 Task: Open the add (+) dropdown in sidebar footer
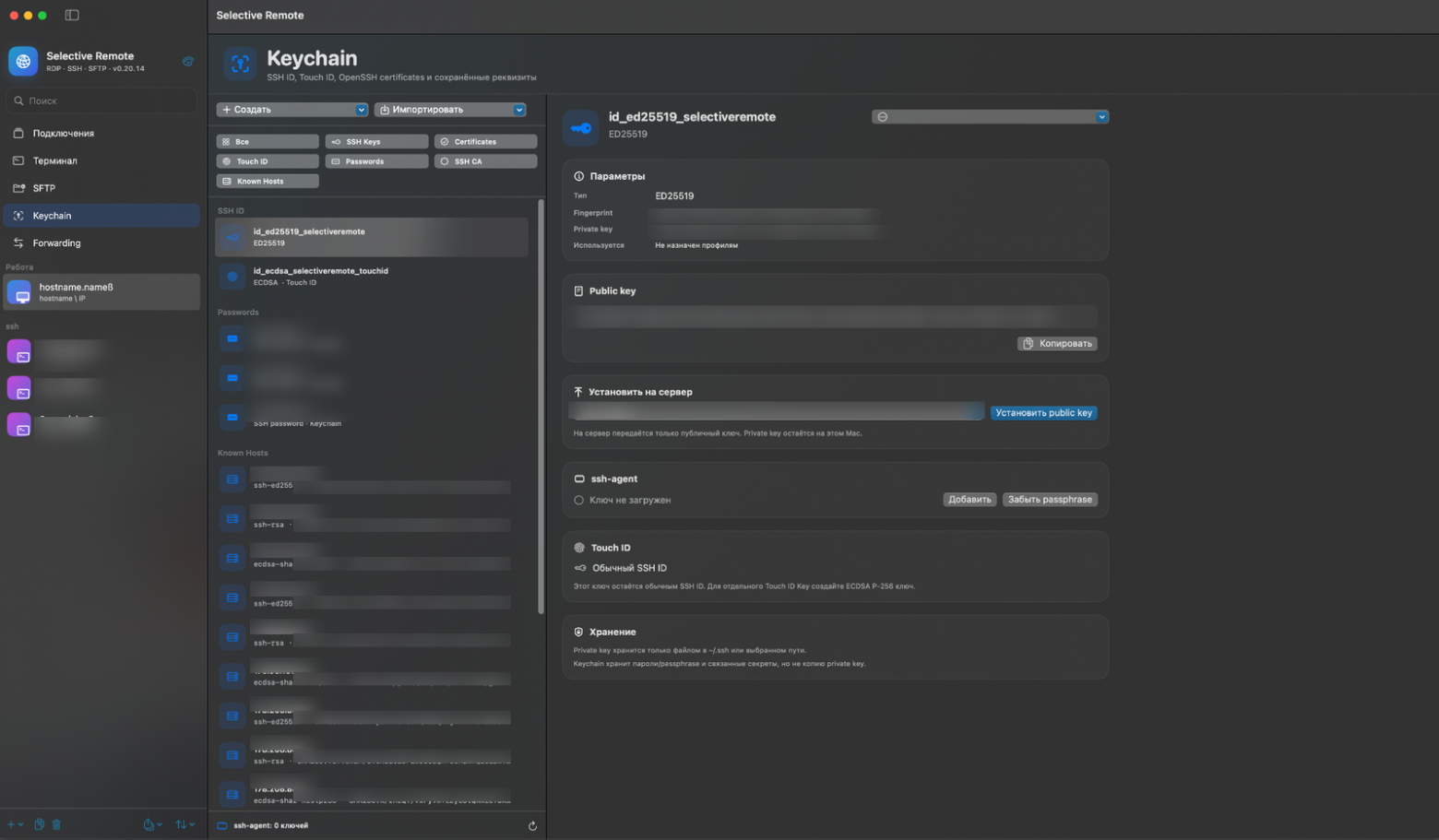pos(15,824)
